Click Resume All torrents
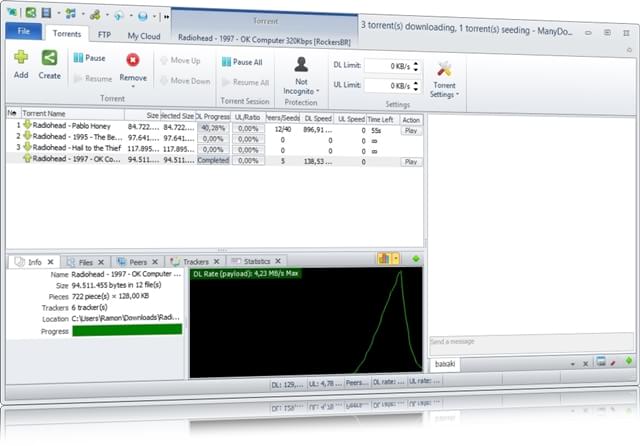 (x=246, y=82)
